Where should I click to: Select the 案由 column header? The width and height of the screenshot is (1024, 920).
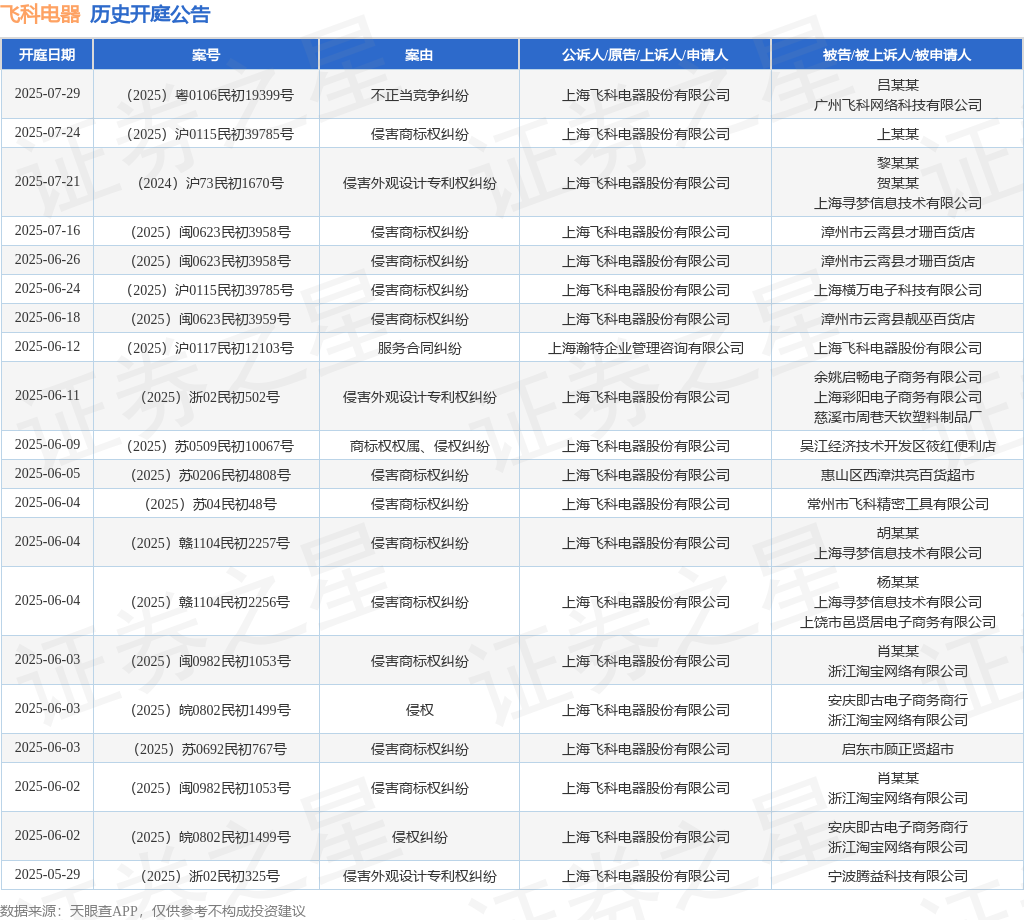pos(419,55)
